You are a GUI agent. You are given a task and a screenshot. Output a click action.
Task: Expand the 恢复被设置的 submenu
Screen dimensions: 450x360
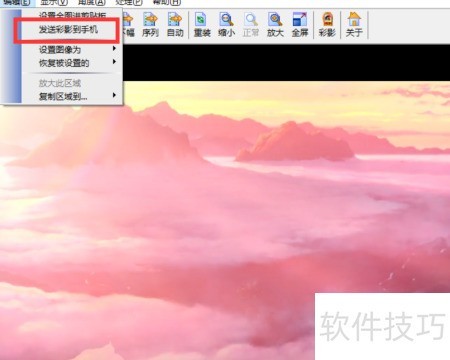coord(72,63)
